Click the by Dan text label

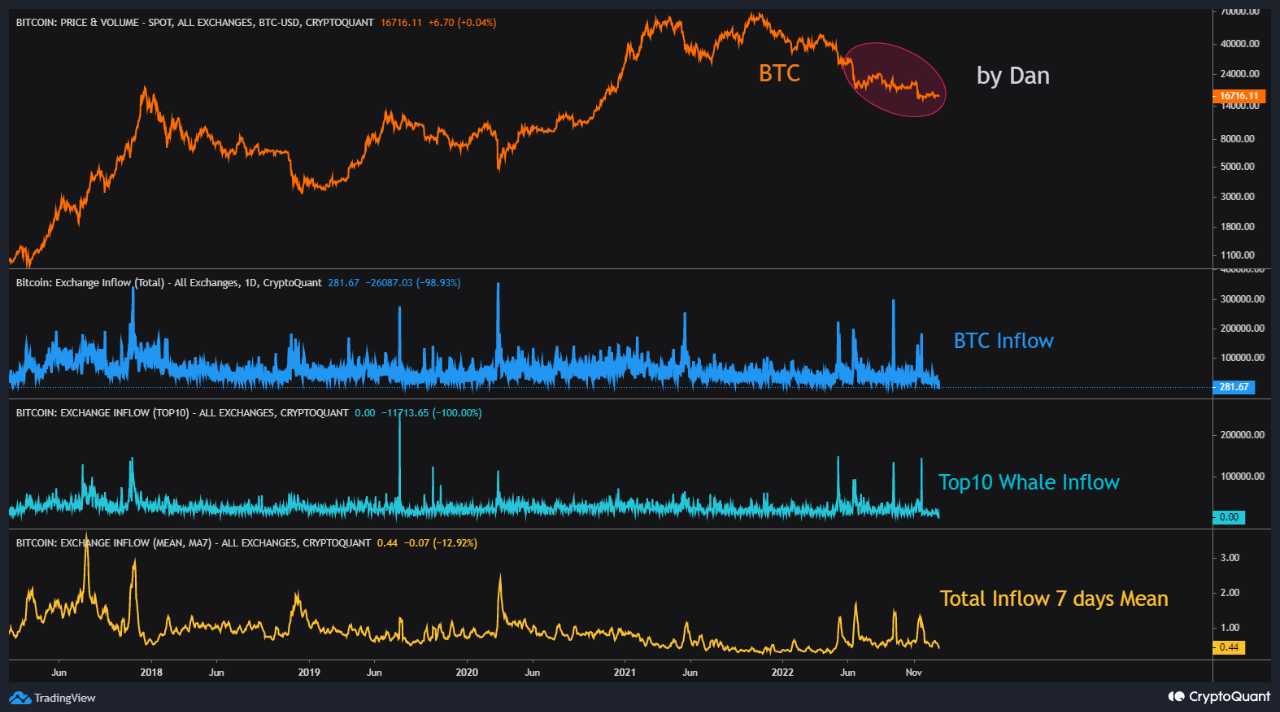[x=1012, y=75]
